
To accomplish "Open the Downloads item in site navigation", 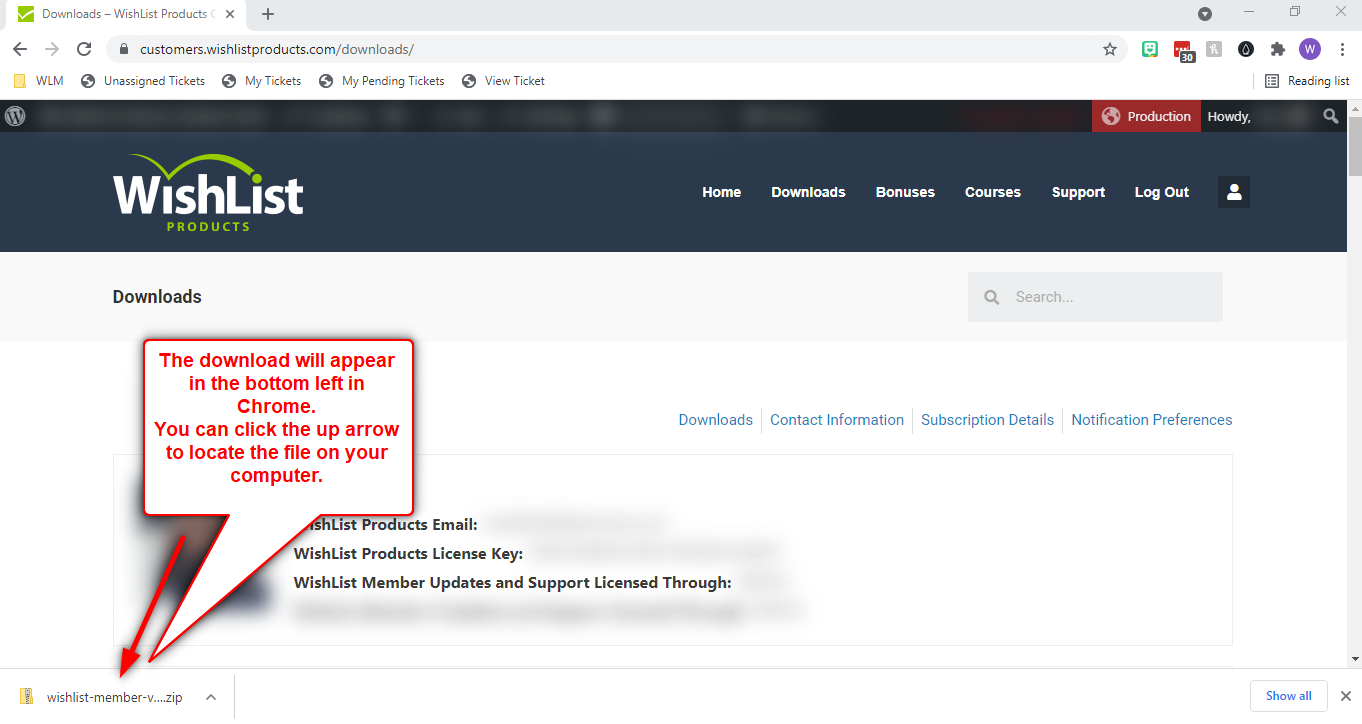I will pos(808,192).
